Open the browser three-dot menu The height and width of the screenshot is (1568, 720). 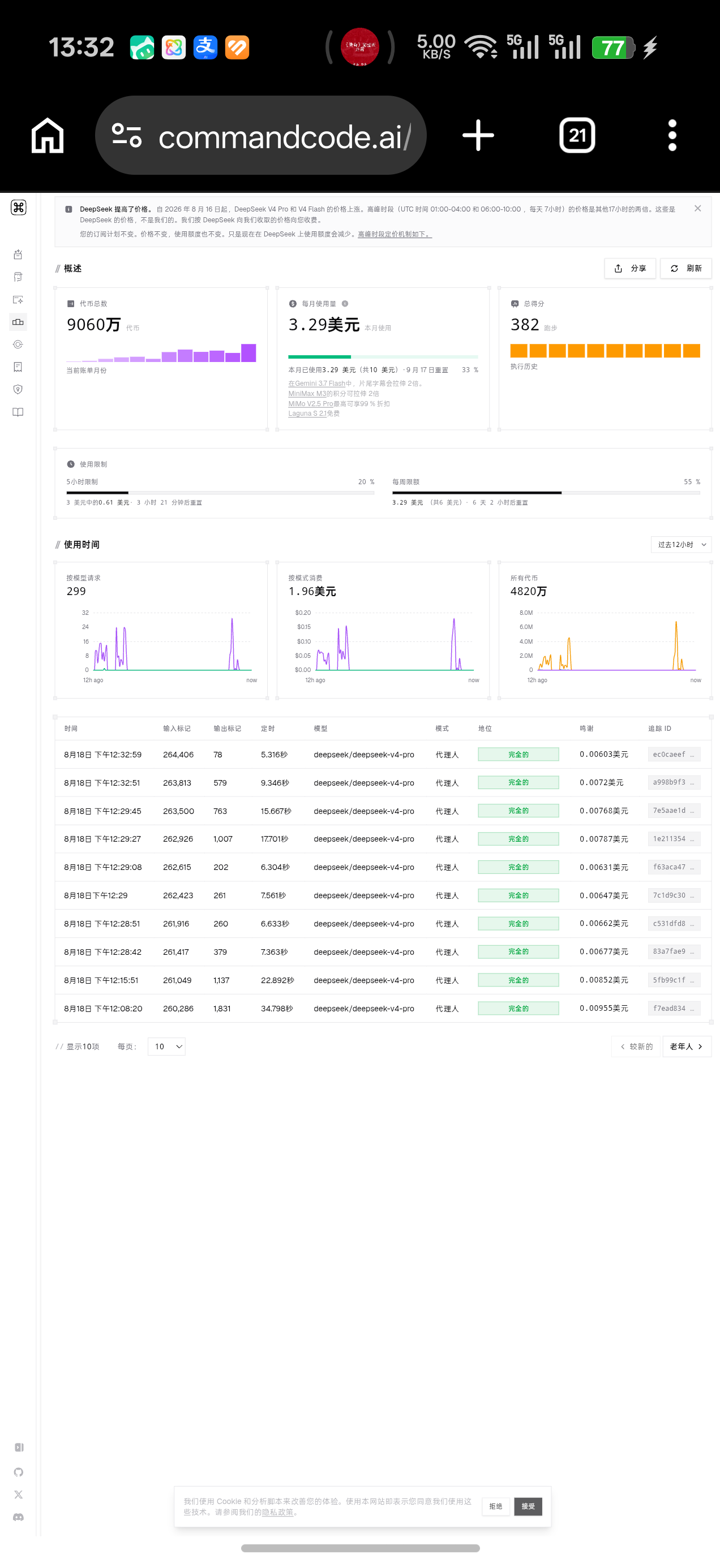[x=672, y=135]
